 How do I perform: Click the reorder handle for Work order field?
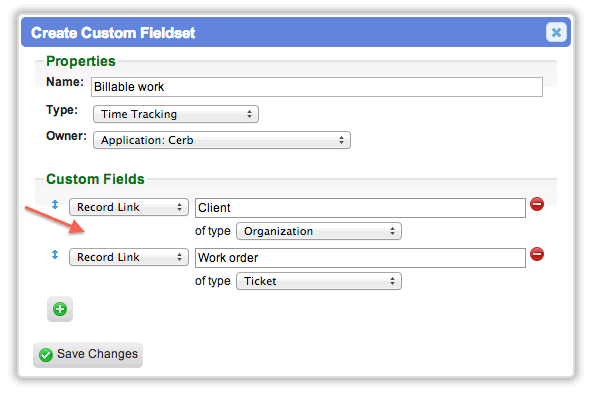click(55, 255)
